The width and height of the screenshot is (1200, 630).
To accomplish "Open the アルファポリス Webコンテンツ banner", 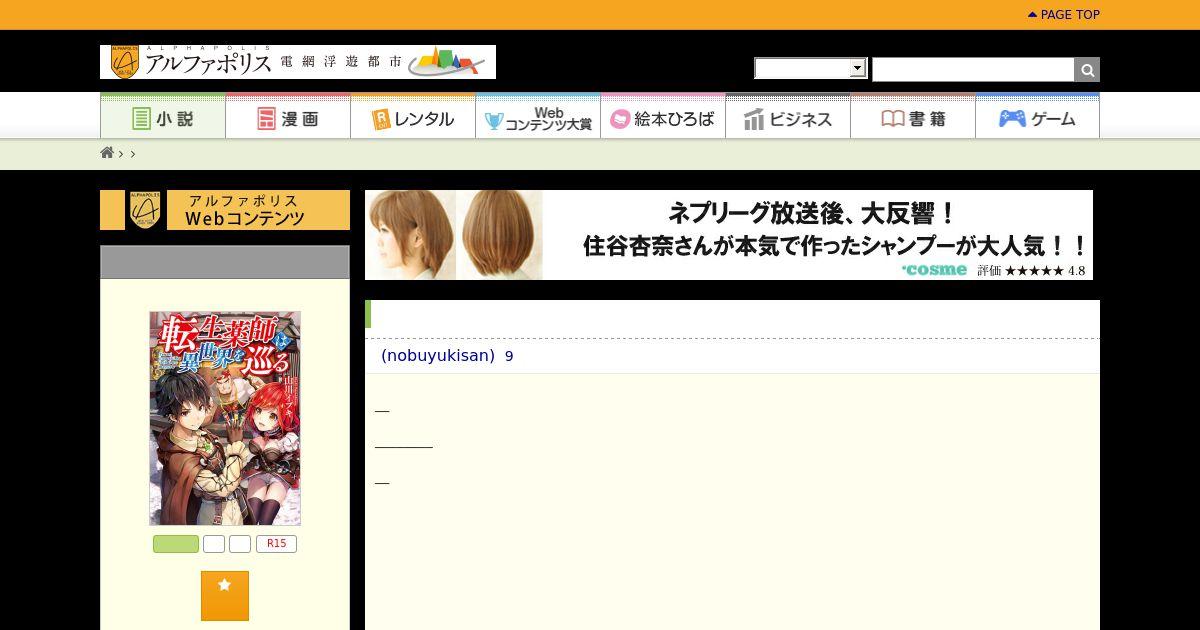I will 225,210.
